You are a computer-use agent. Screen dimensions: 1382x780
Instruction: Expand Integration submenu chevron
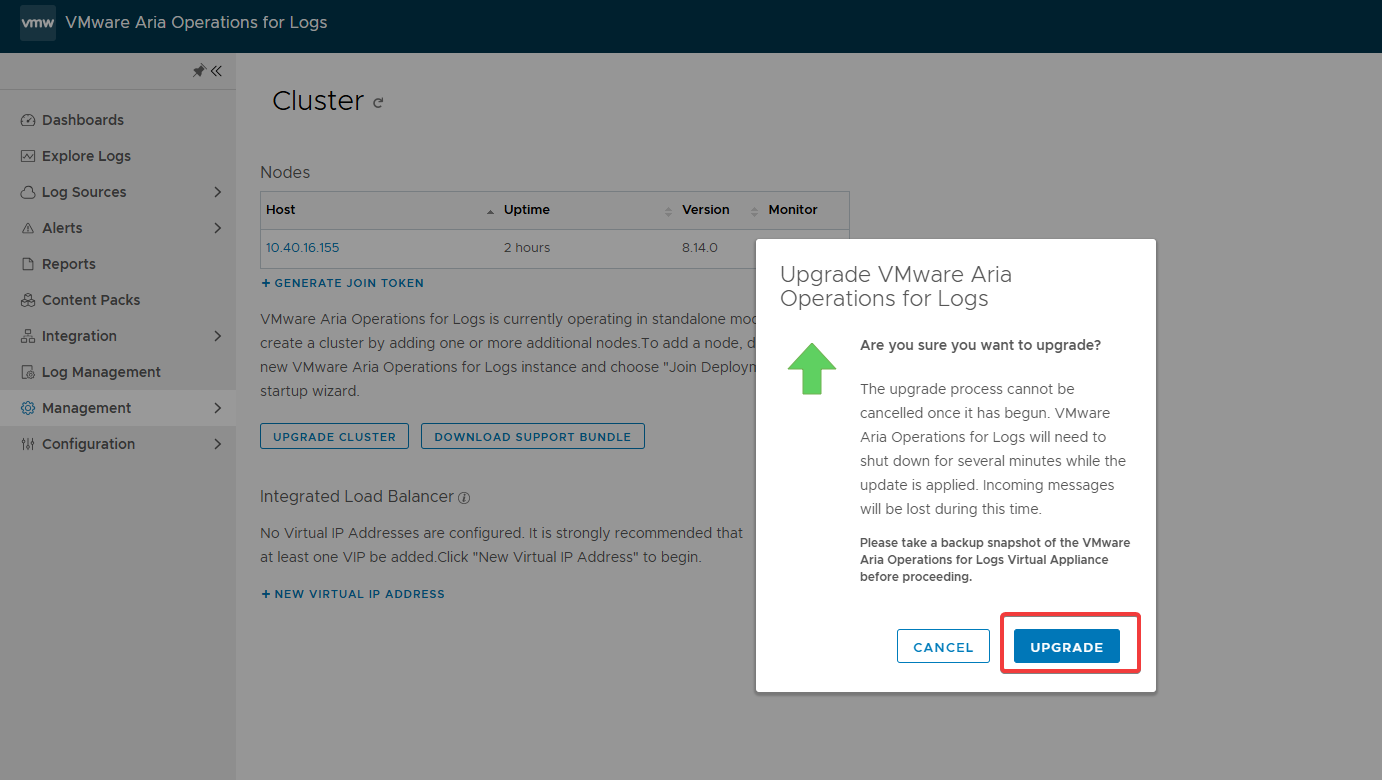click(x=217, y=336)
